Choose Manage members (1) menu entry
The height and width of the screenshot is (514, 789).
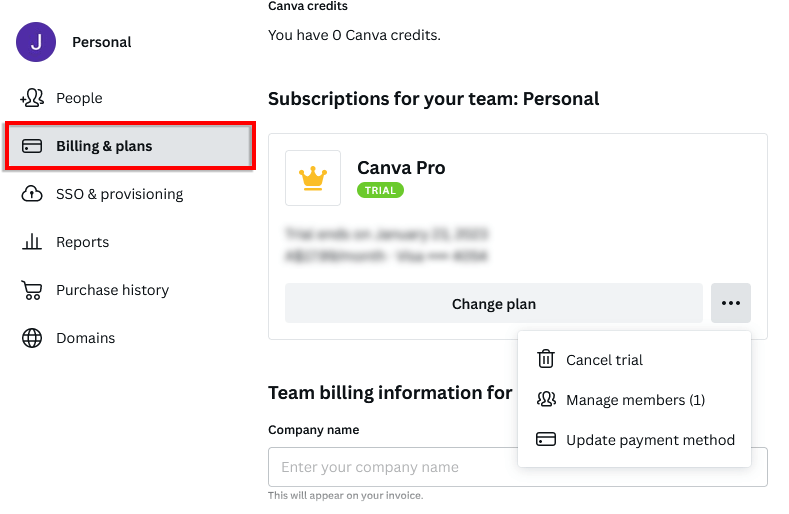click(635, 400)
